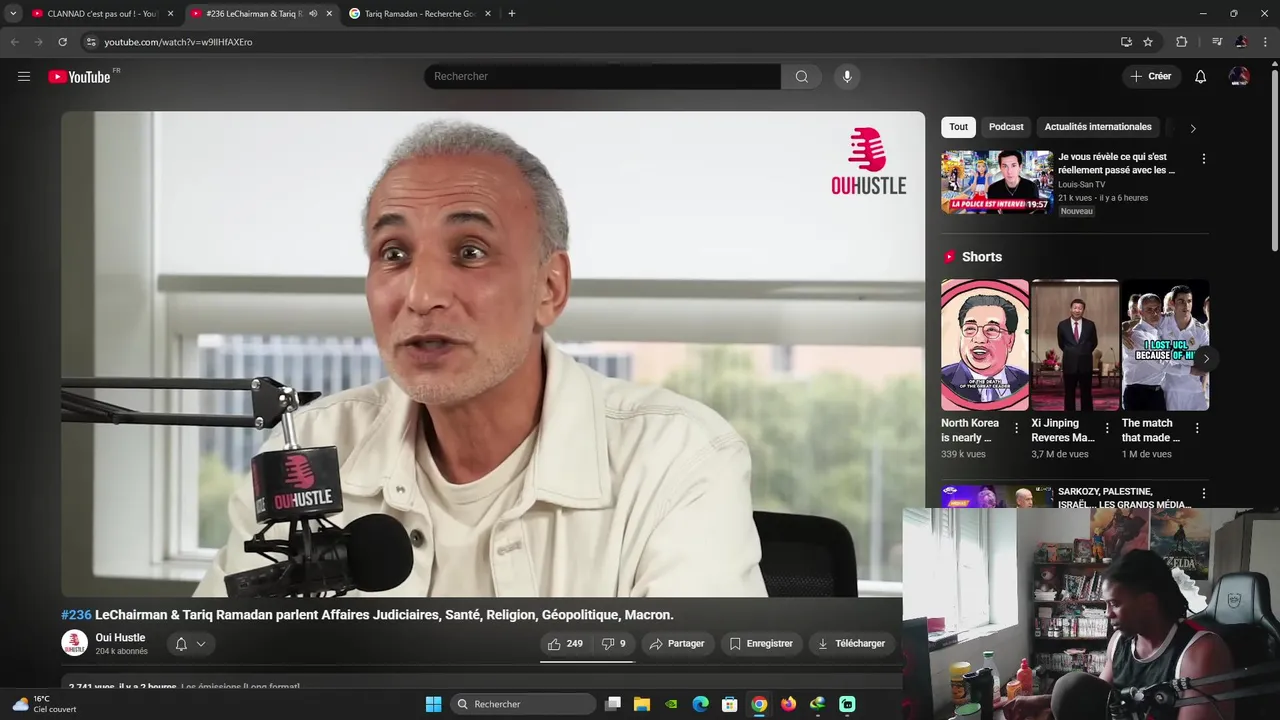1280x720 pixels.
Task: Click the main video player
Action: [493, 354]
